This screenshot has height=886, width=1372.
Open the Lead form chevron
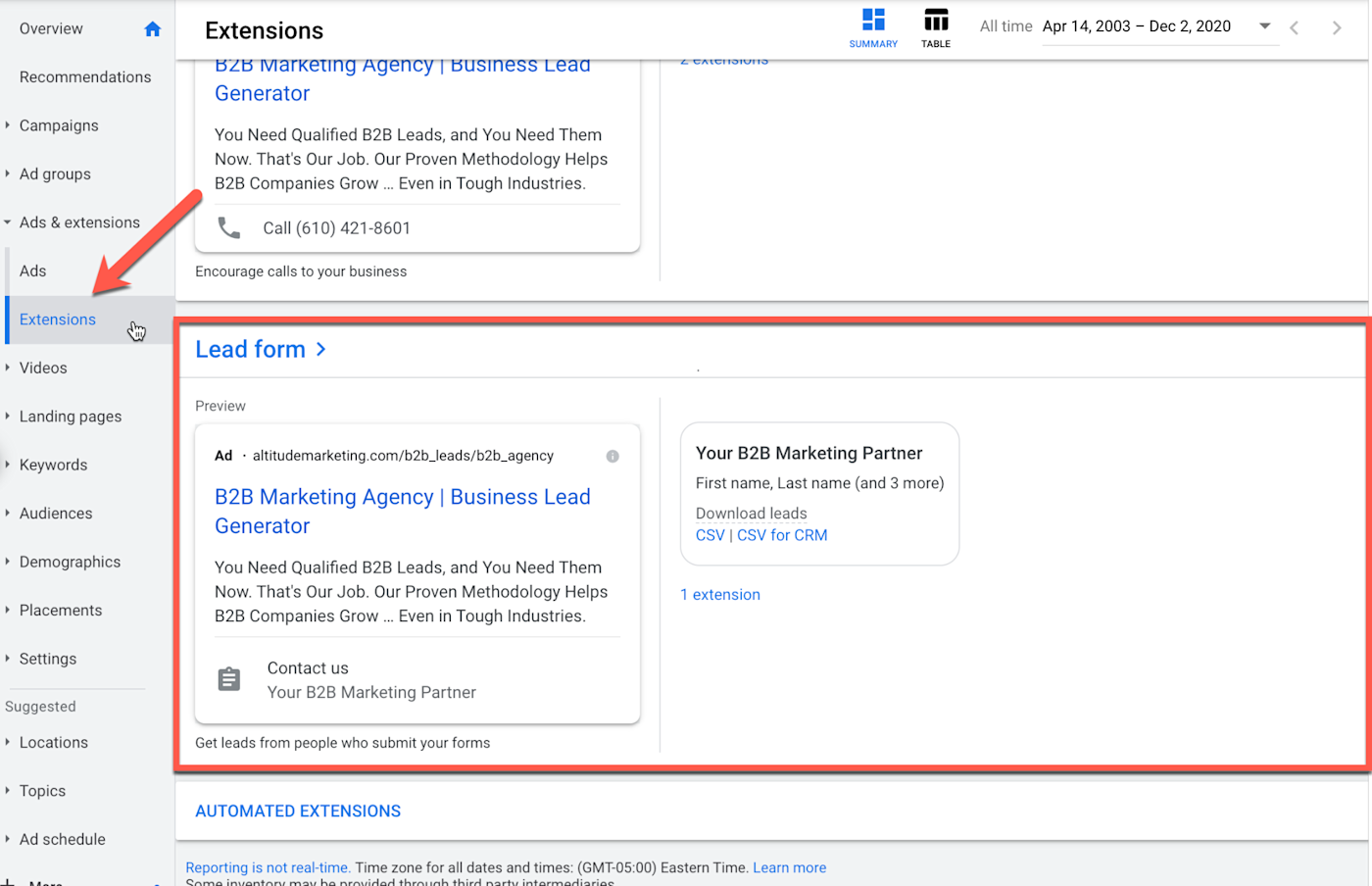pos(320,349)
